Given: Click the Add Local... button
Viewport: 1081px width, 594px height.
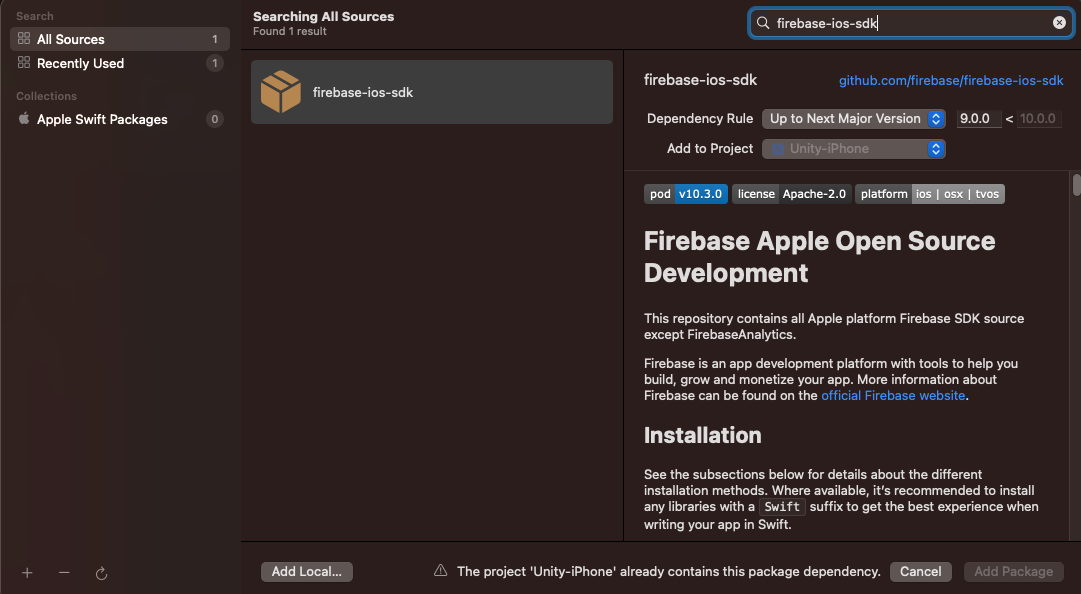Looking at the screenshot, I should pos(306,571).
